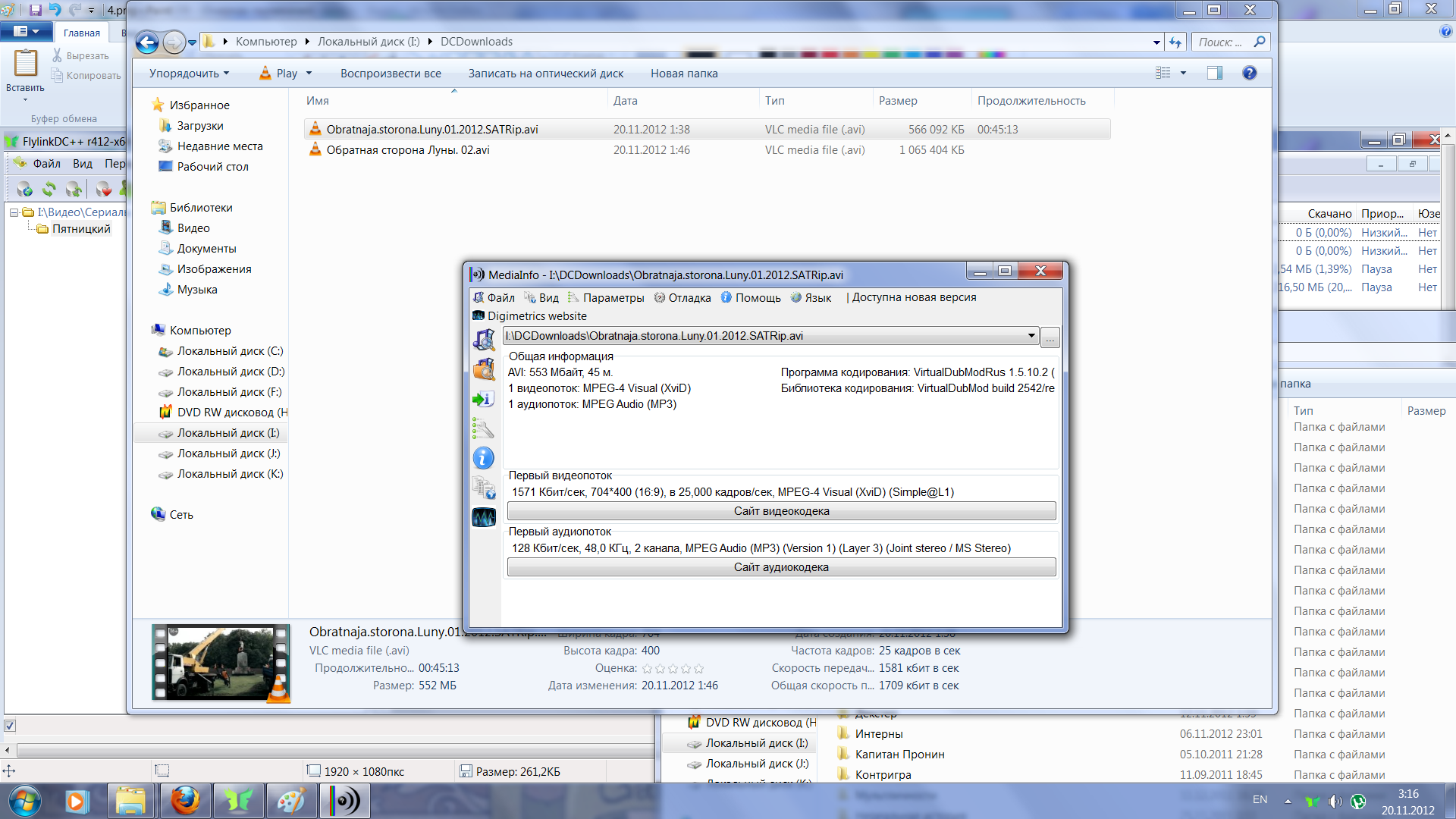Click the blue help icon in Explorer toolbar
Viewport: 1456px width, 819px height.
[1250, 73]
